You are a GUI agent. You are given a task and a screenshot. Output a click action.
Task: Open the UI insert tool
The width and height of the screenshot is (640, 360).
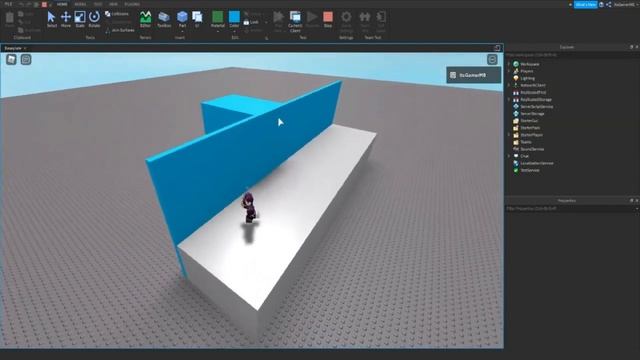pyautogui.click(x=197, y=19)
